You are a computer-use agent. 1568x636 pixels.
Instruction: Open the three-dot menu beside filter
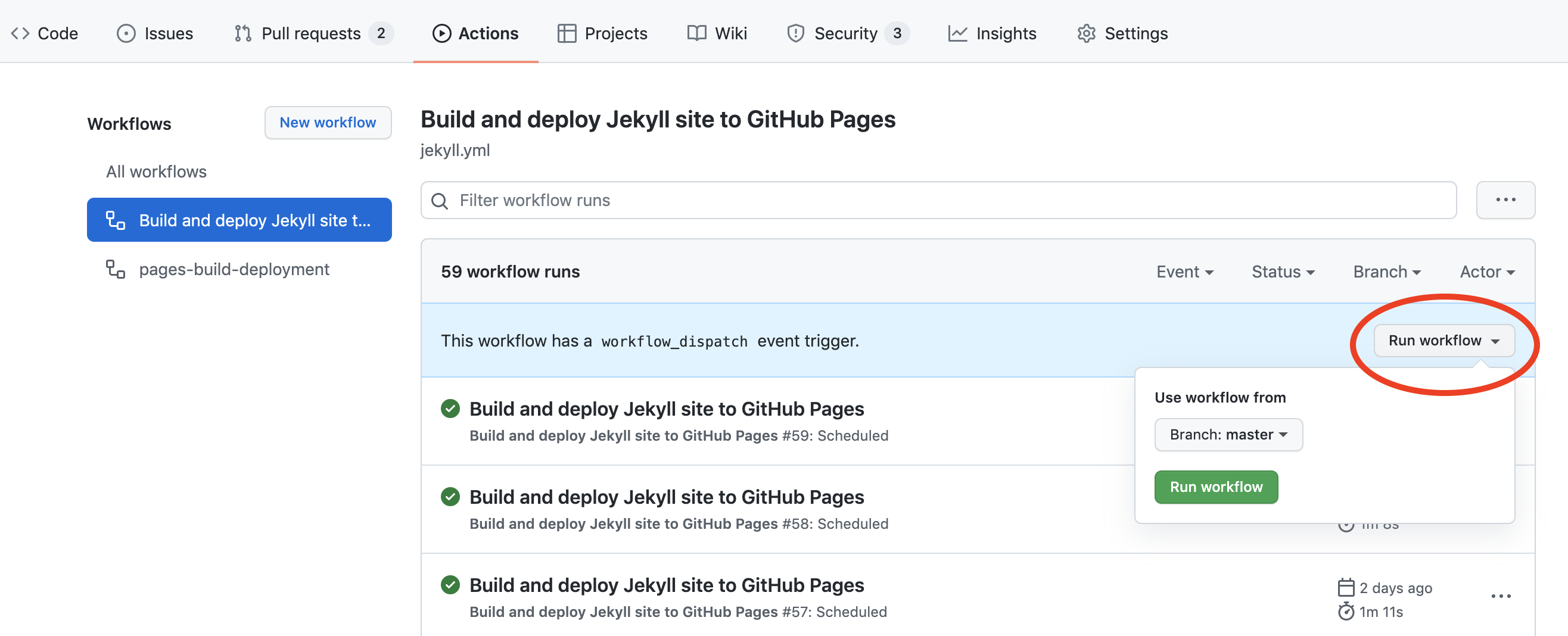click(x=1505, y=200)
